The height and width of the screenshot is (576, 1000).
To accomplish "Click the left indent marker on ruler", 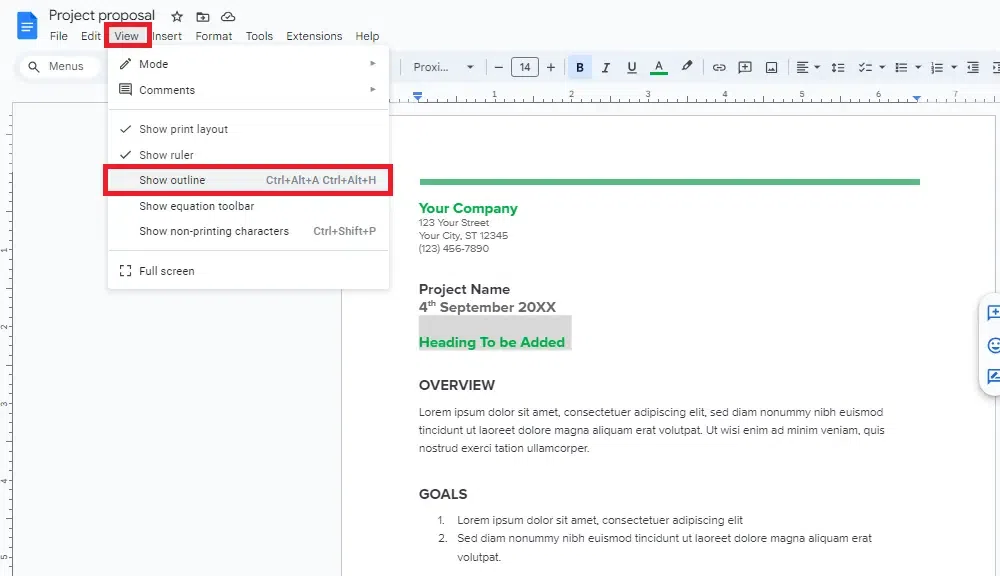I will point(417,96).
